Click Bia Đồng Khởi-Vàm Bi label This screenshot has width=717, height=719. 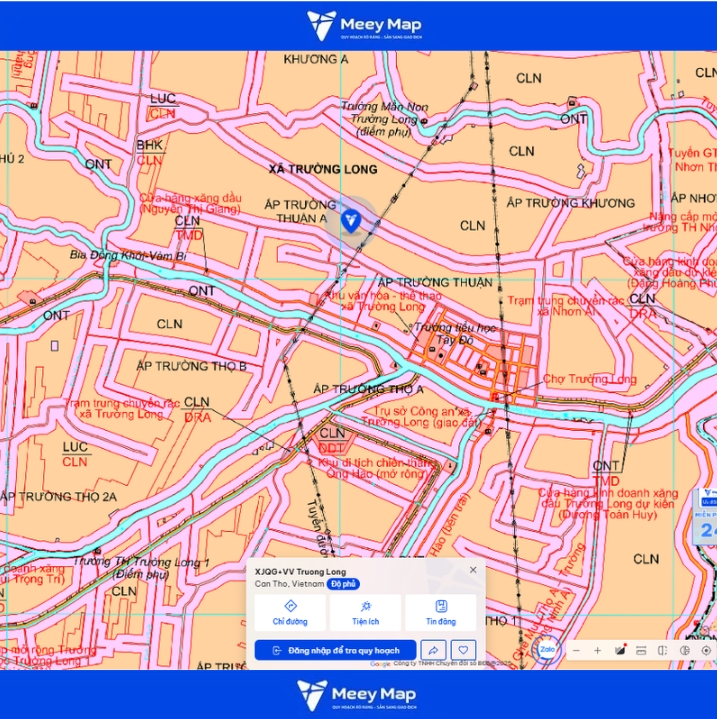click(128, 255)
